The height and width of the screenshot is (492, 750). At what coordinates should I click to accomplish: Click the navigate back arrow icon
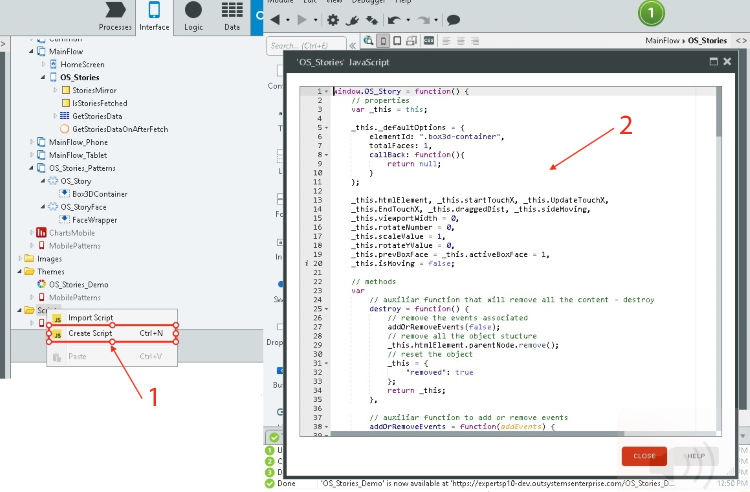click(276, 20)
